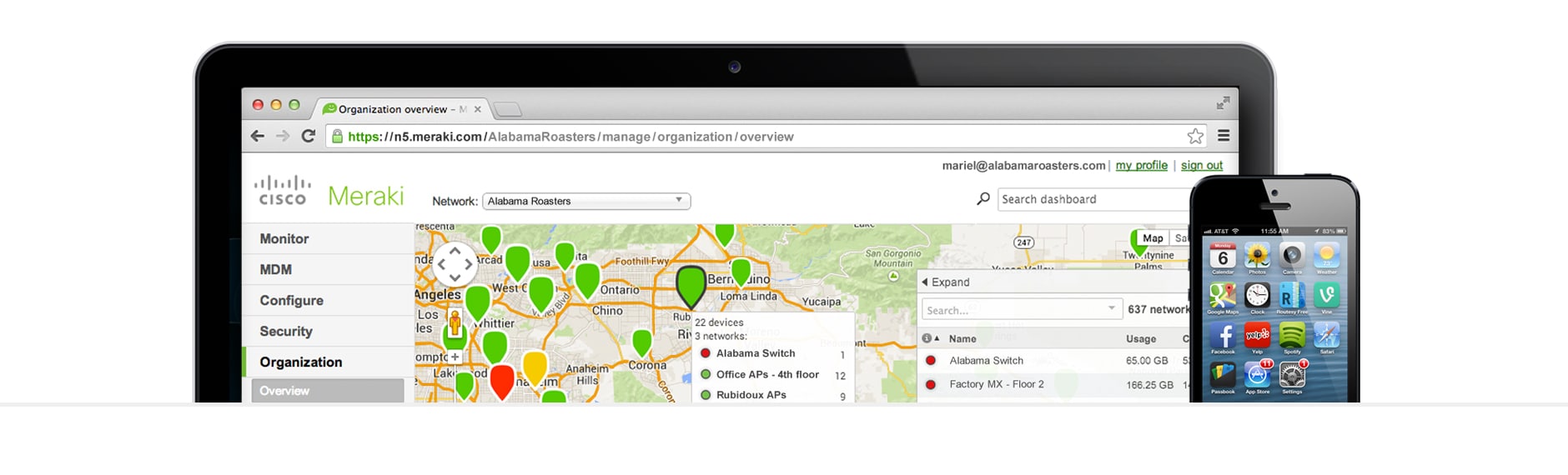Screen dimensions: 1568x475
Task: Launch the Yelp app on the iPhone
Action: pos(1257,336)
